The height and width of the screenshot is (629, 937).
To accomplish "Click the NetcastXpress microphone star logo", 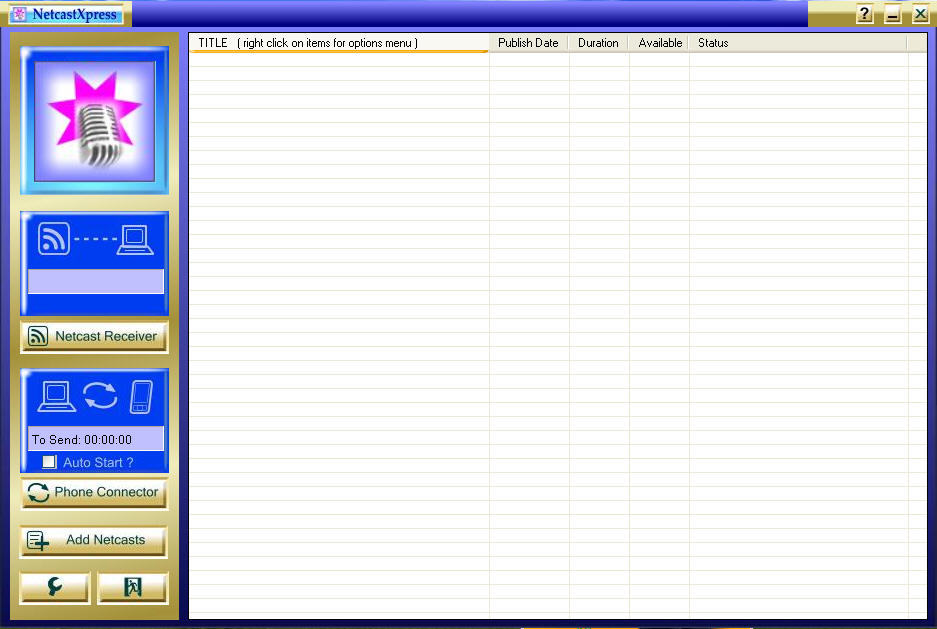I will [94, 121].
